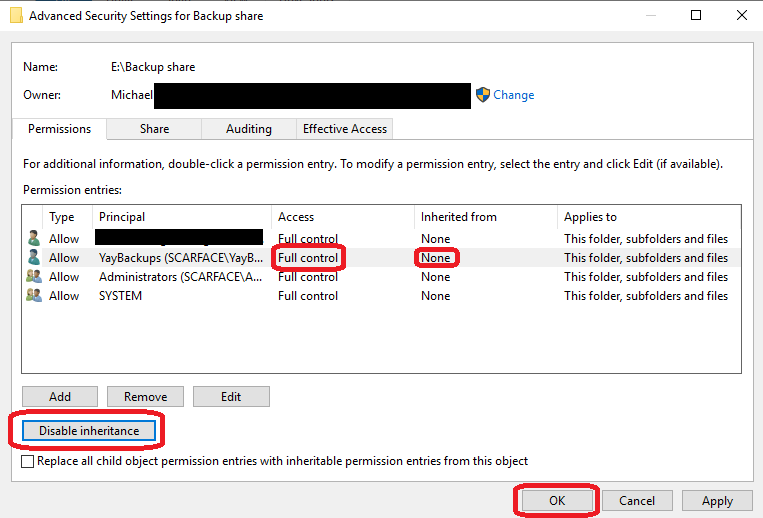Image resolution: width=763 pixels, height=518 pixels.
Task: Click the folder icon in the title bar
Action: pyautogui.click(x=16, y=15)
